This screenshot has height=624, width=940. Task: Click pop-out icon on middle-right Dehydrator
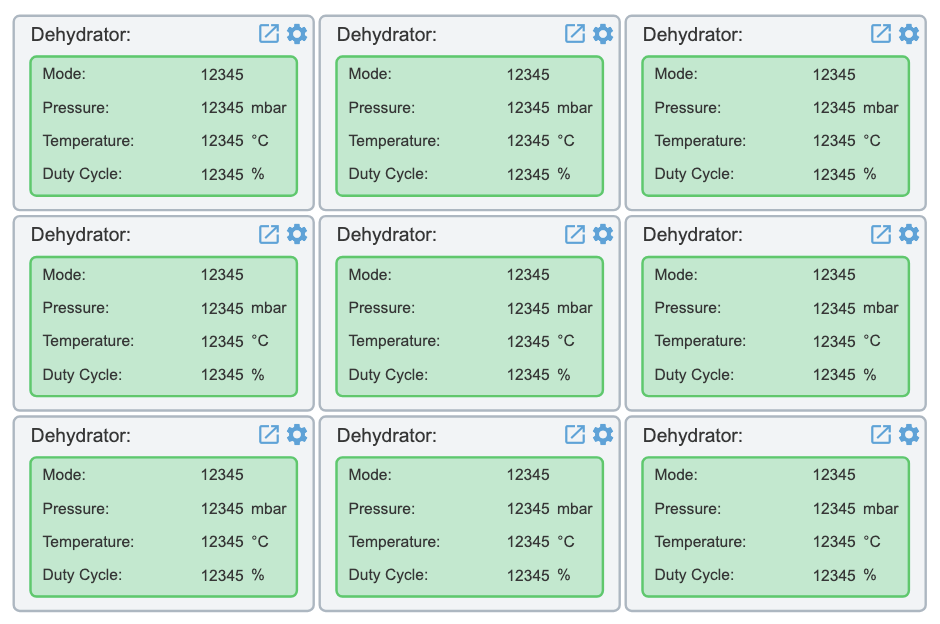(881, 234)
